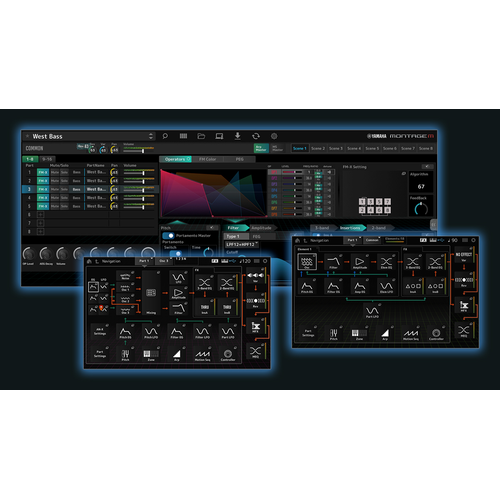Open the Noise block in tempo-120 Navigation window
This screenshot has height=500, width=500.
point(125,276)
